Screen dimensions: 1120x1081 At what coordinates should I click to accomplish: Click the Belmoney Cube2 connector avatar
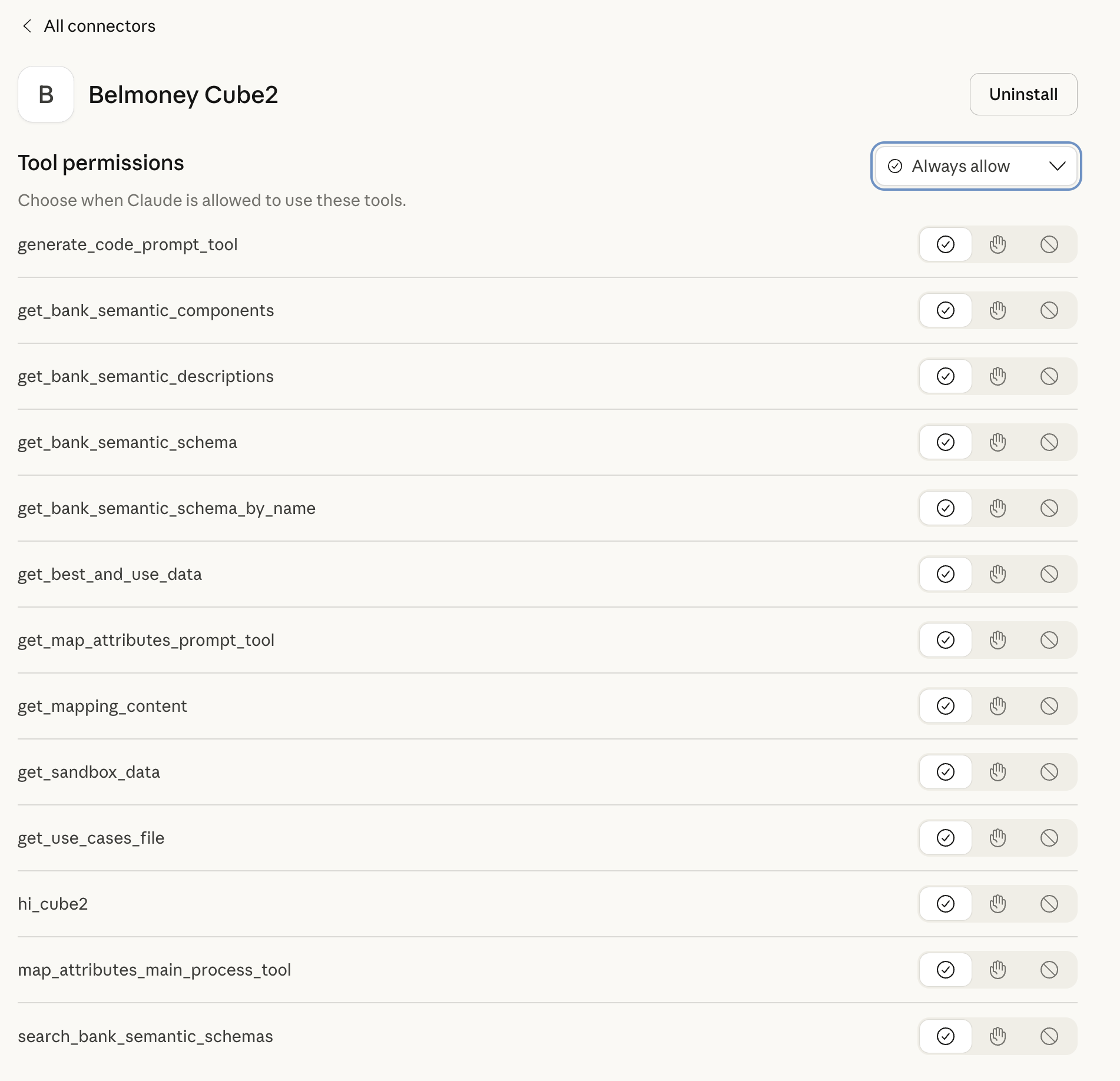pyautogui.click(x=46, y=94)
